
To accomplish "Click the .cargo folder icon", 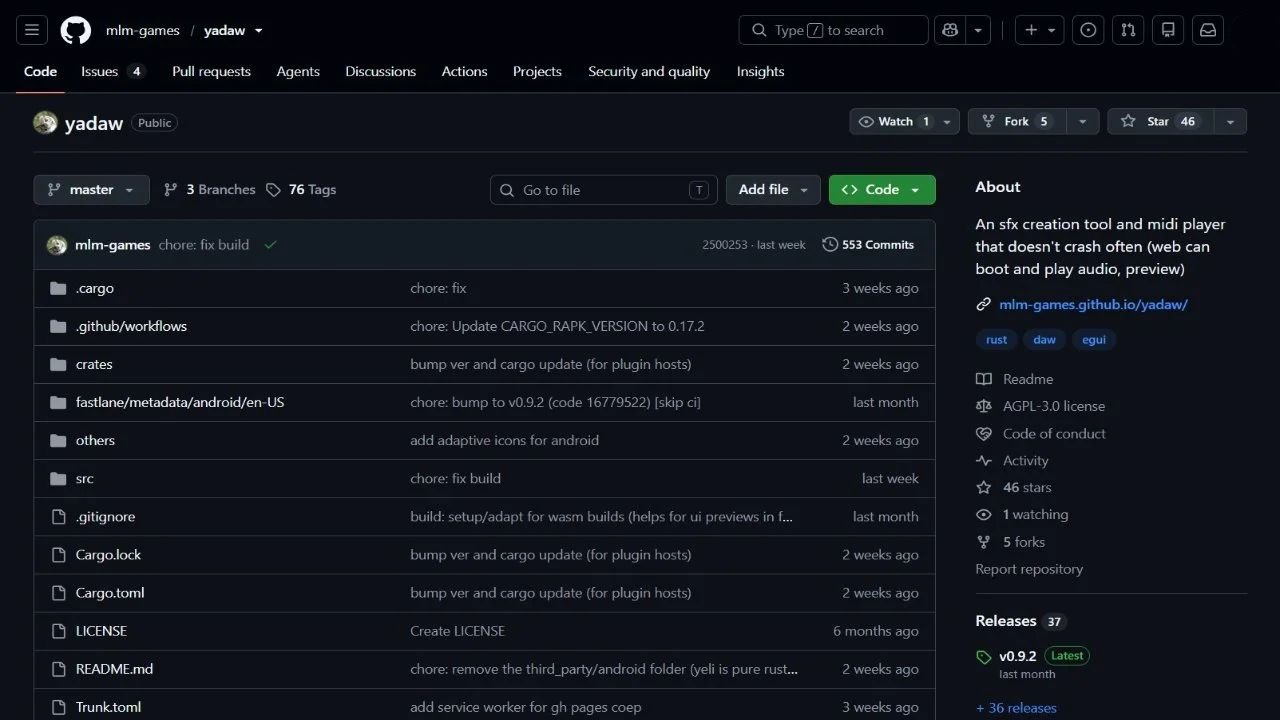I will [58, 288].
